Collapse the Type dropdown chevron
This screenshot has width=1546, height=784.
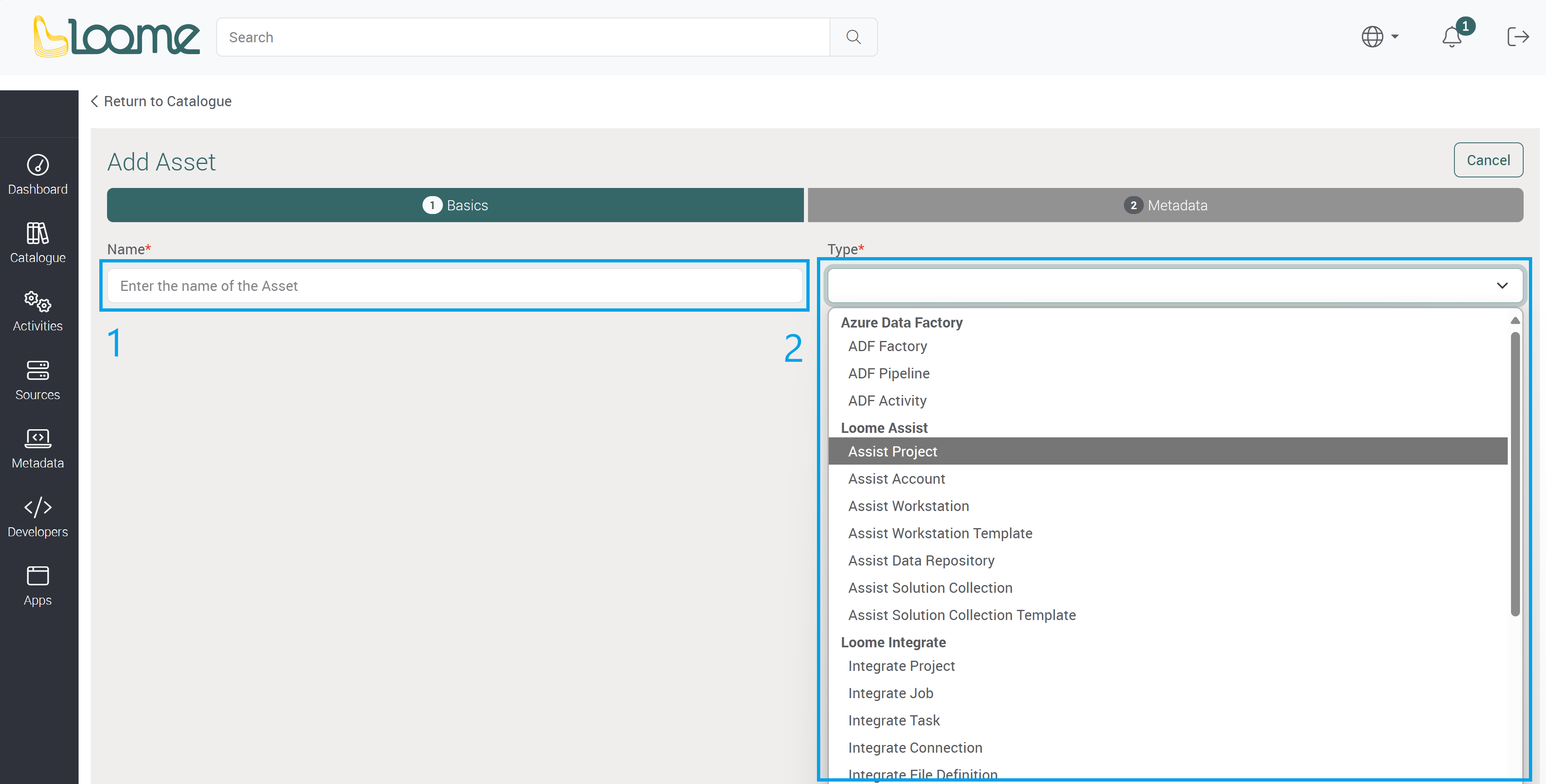(x=1502, y=286)
